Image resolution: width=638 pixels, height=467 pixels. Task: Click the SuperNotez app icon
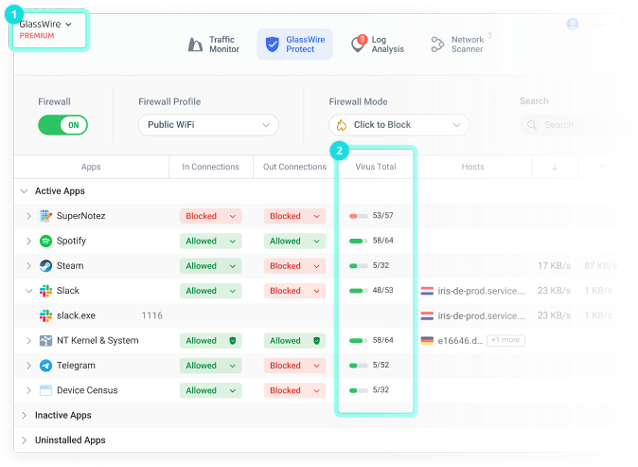pos(46,216)
